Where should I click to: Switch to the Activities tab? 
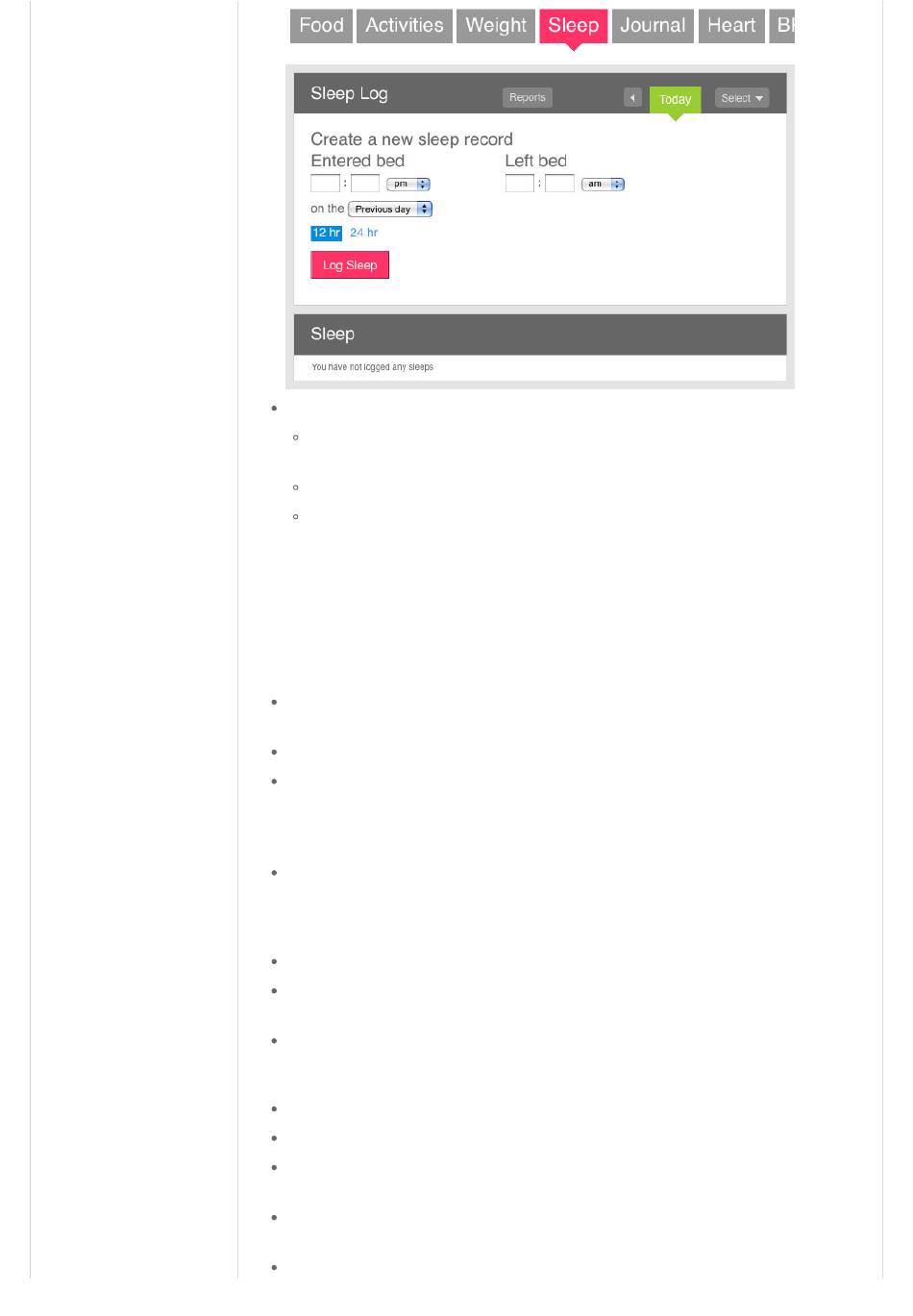(405, 26)
